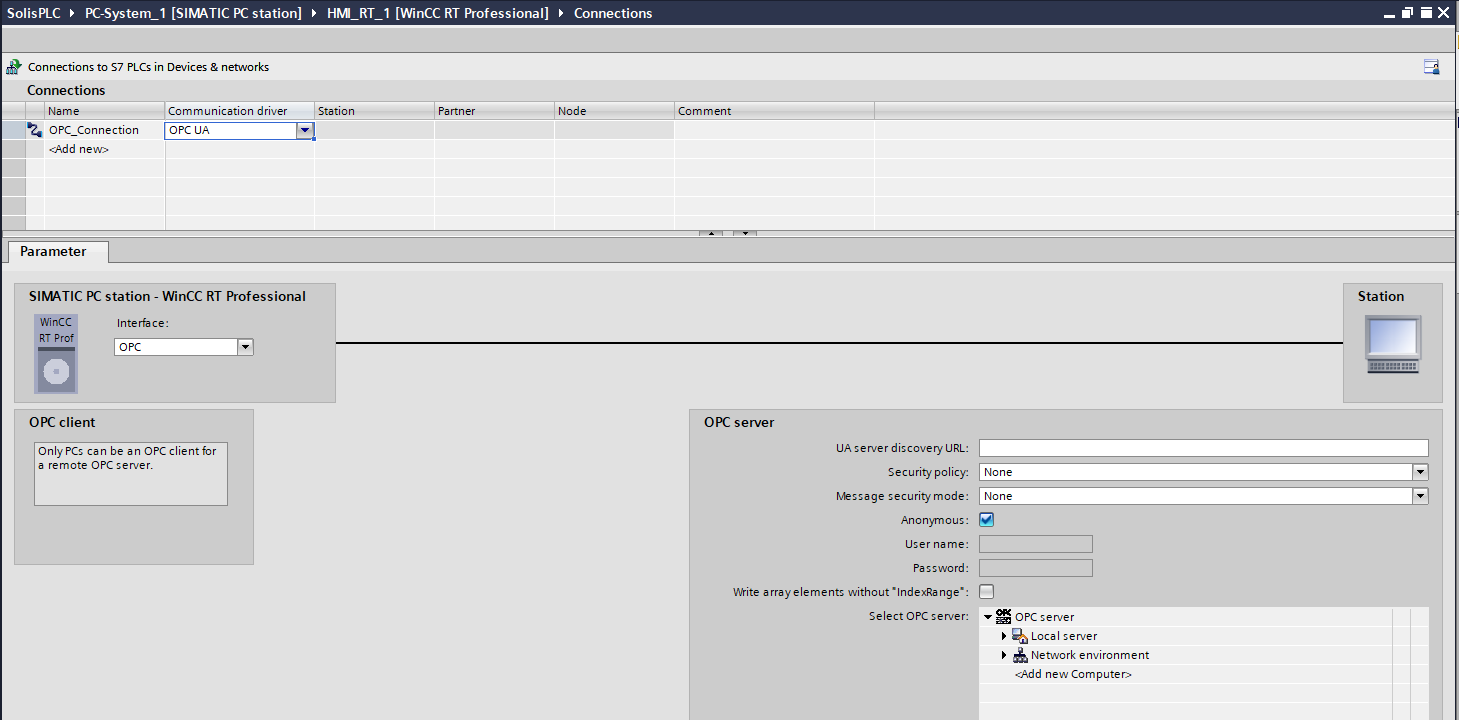Click the Station column header
Image resolution: width=1459 pixels, height=720 pixels.
(374, 111)
